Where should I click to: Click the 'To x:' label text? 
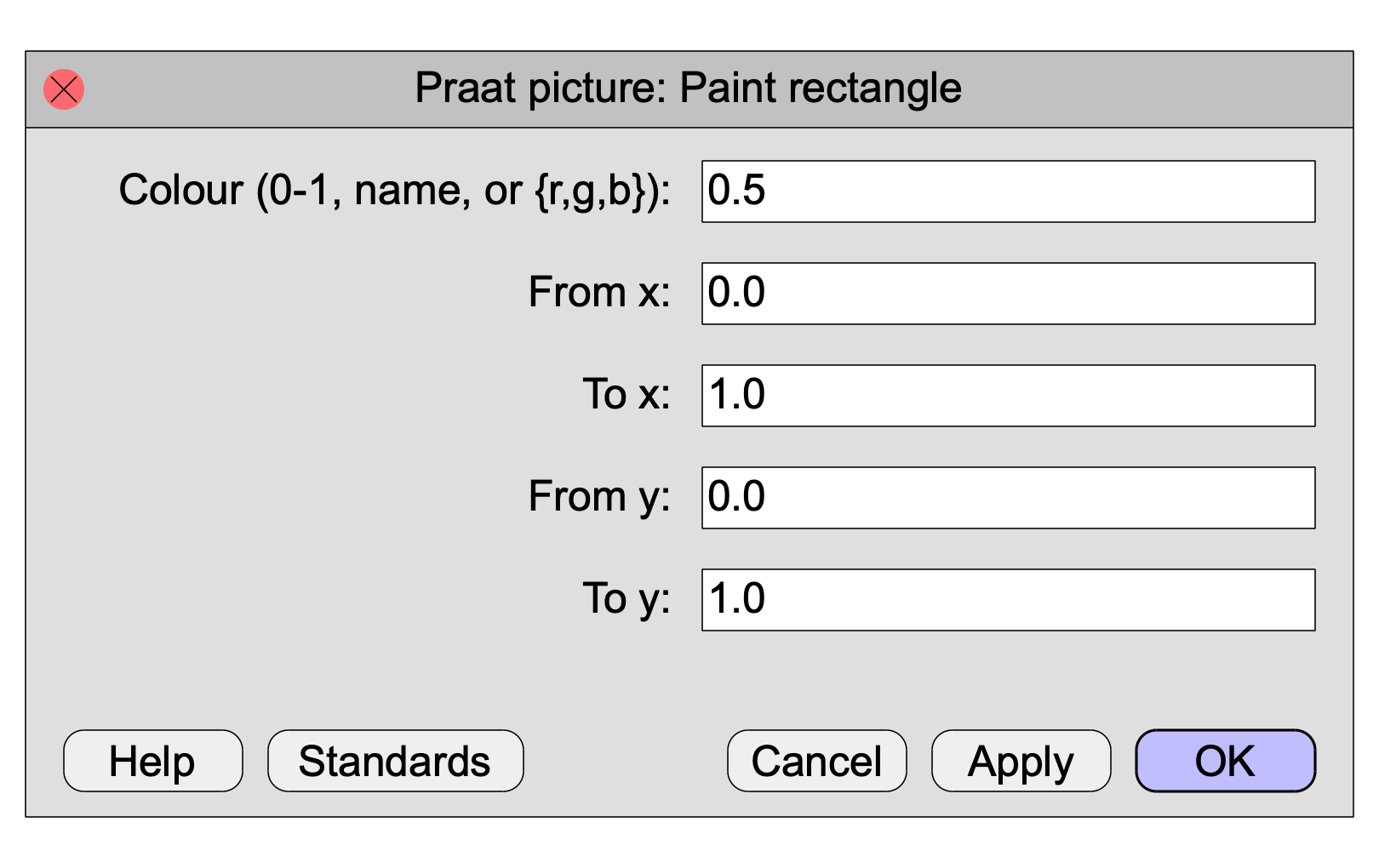pyautogui.click(x=627, y=395)
